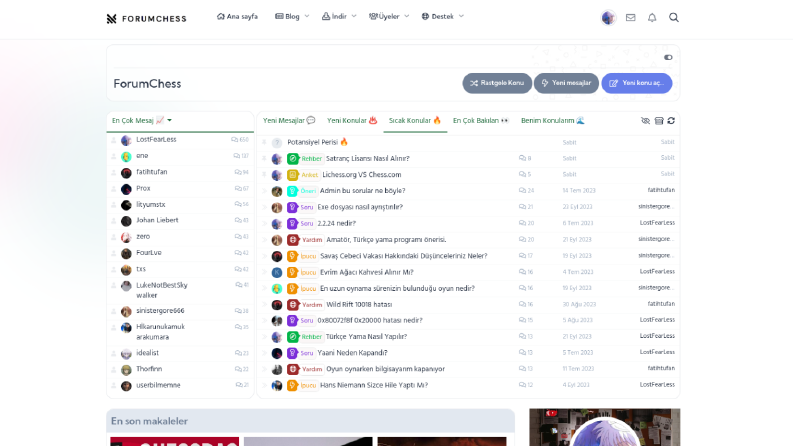Image resolution: width=793 pixels, height=446 pixels.
Task: Click the archive box icon beside refresh
Action: tap(659, 121)
